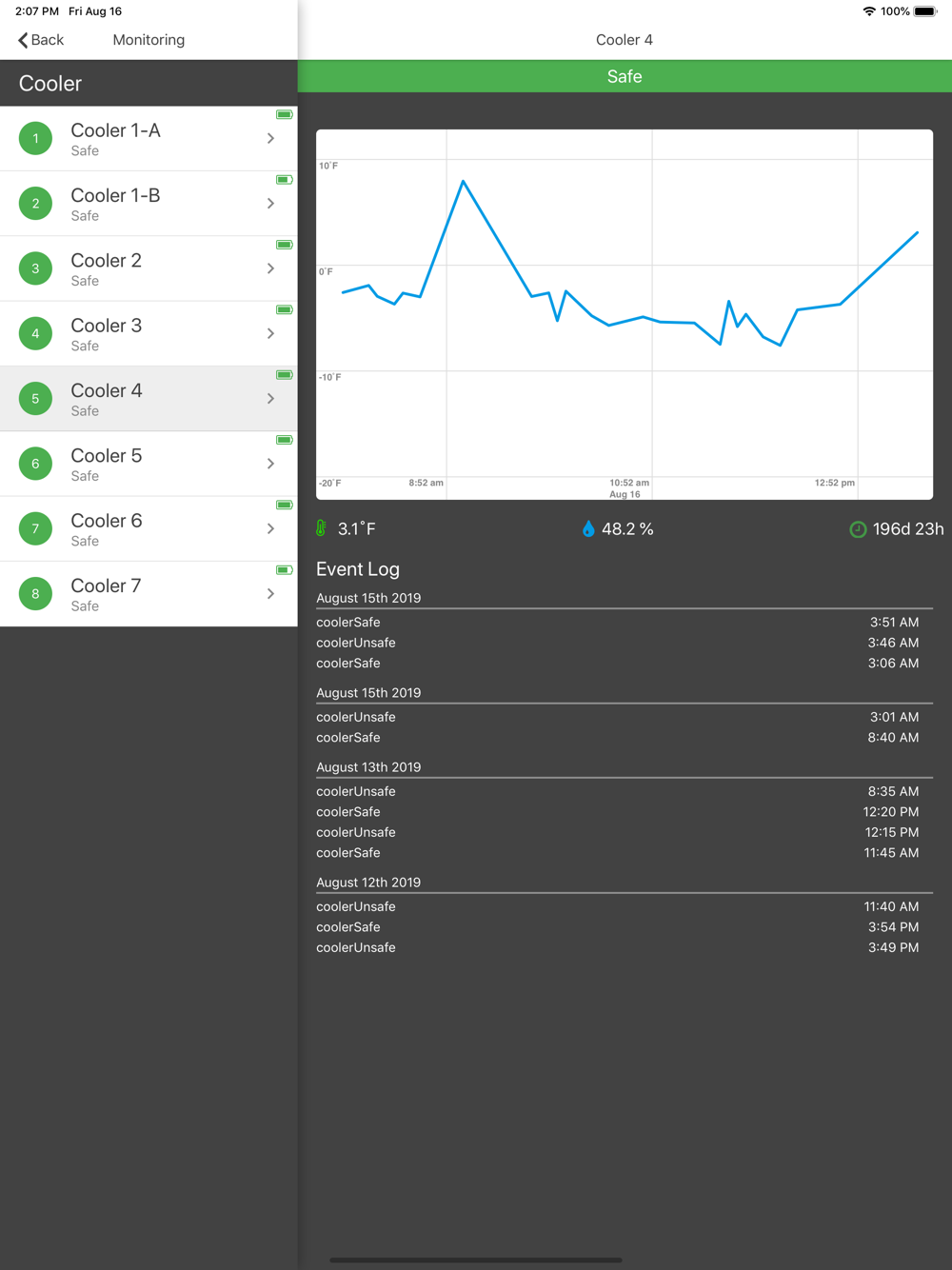
Task: Tap the thermometer icon beside 3.1°F
Action: tap(322, 528)
